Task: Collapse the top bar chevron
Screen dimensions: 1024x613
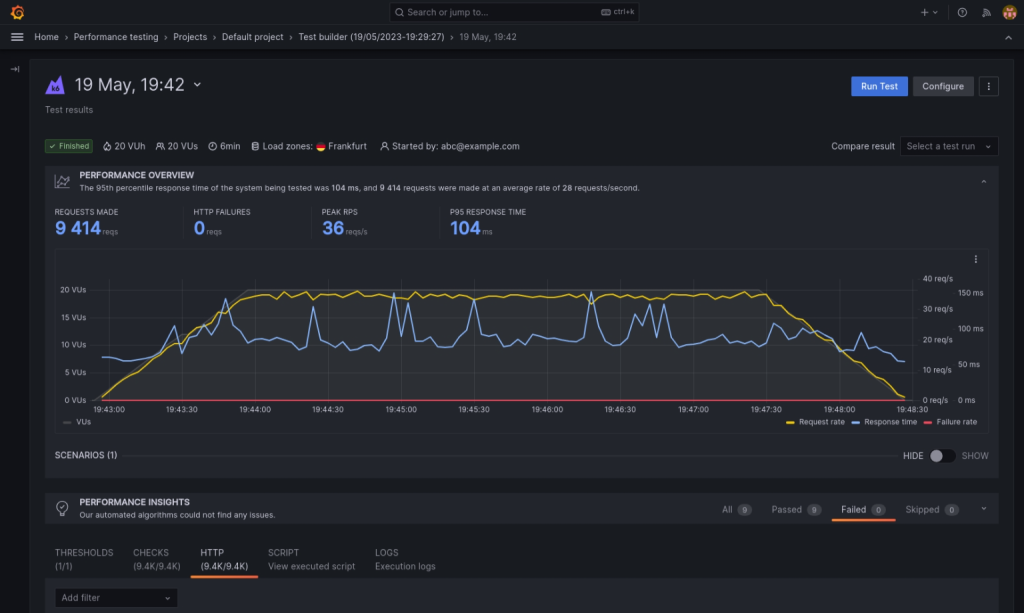Action: coord(1008,38)
